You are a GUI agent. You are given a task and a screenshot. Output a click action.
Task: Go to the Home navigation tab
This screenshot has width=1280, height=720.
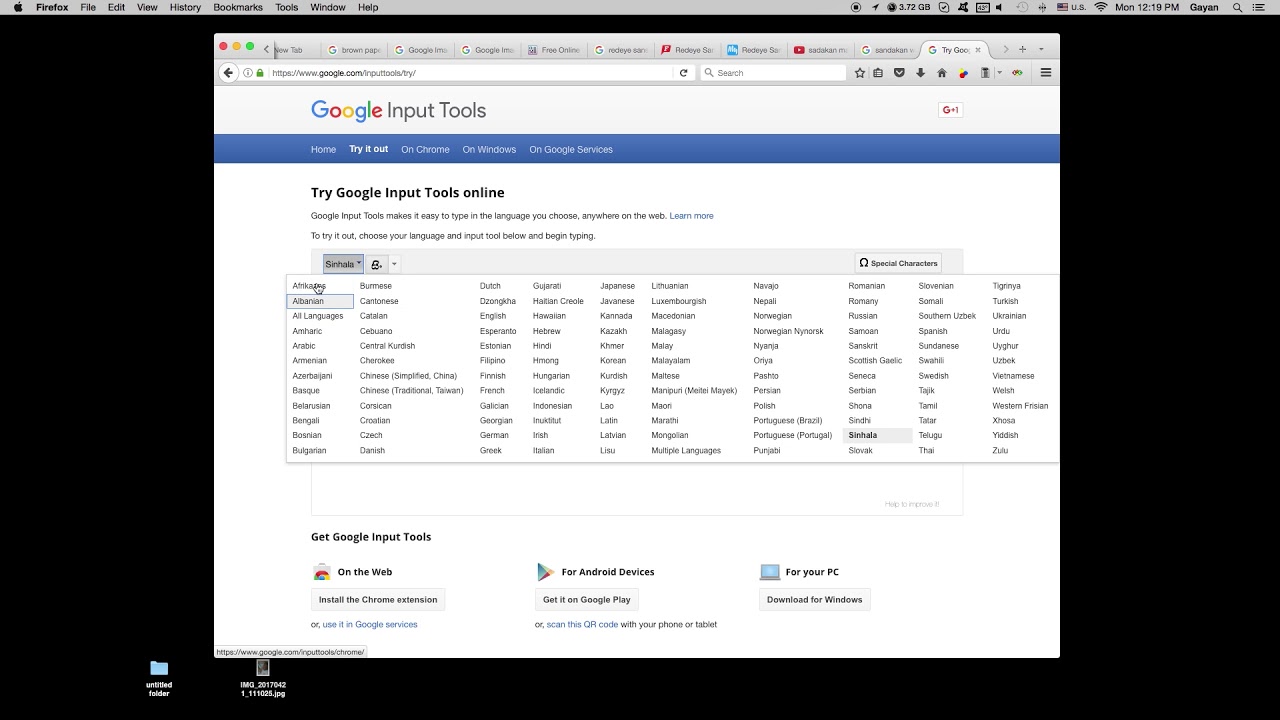tap(323, 149)
